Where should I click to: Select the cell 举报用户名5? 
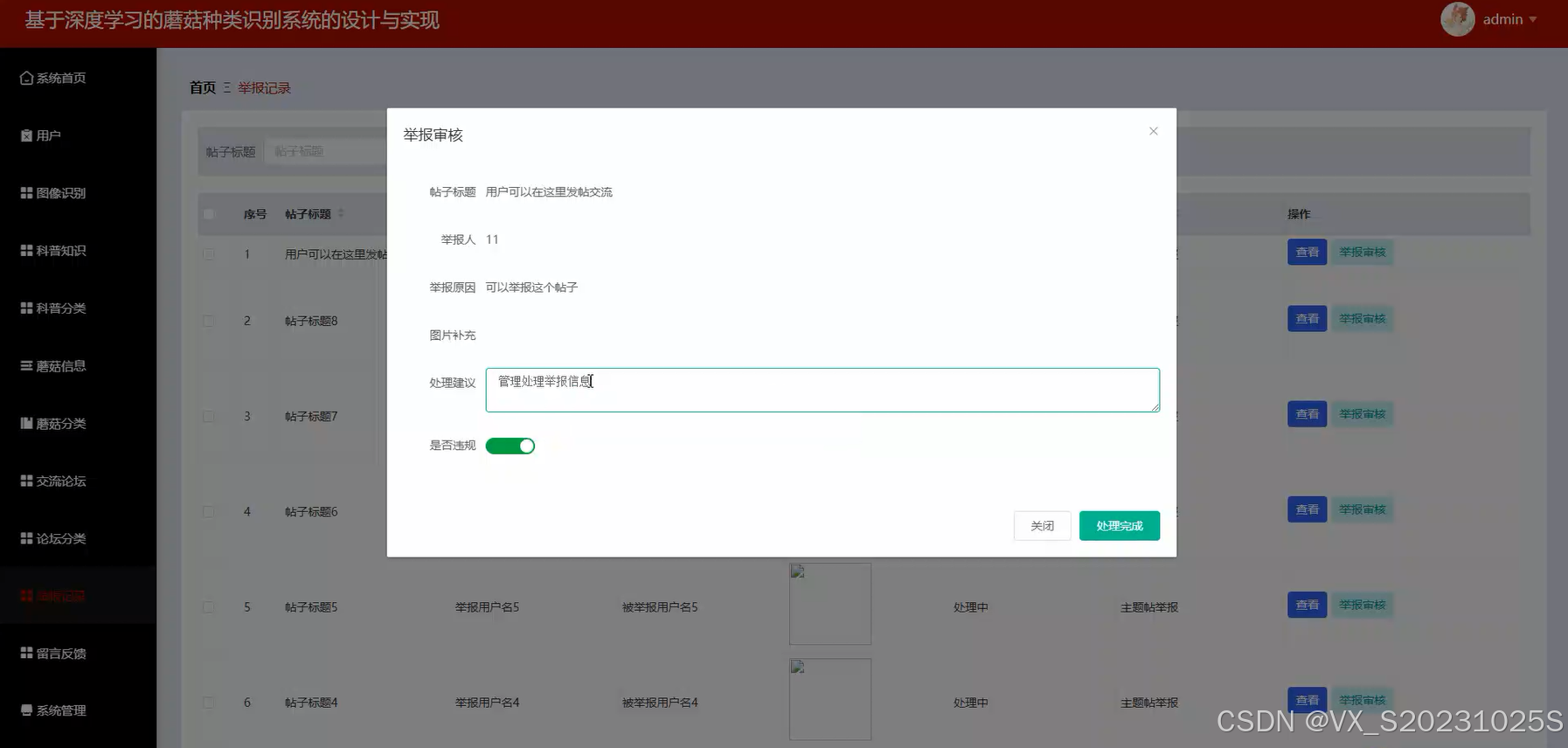487,607
